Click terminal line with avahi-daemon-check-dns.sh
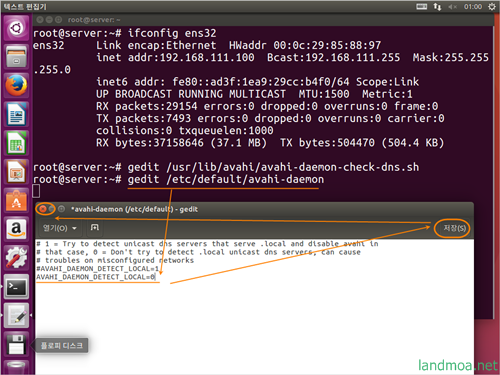Screen dimensions: 500x375 273,167
